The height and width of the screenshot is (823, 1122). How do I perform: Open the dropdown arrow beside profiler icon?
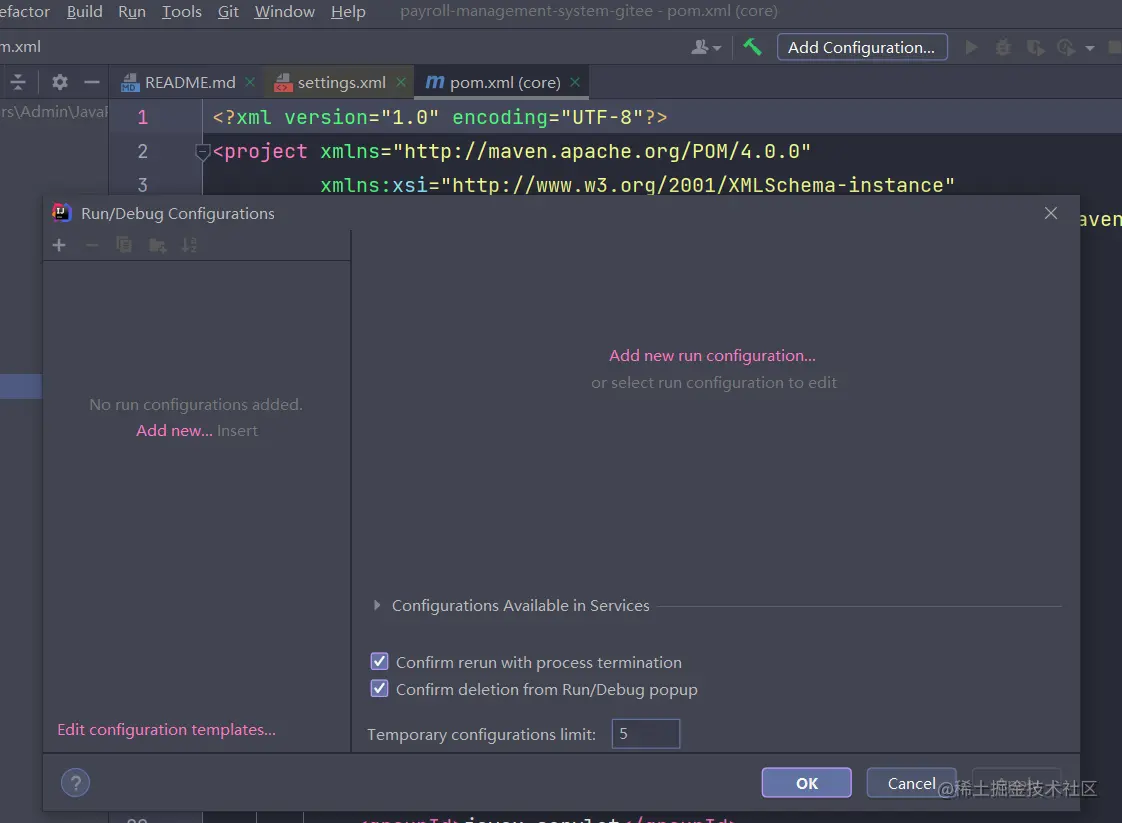click(1090, 48)
